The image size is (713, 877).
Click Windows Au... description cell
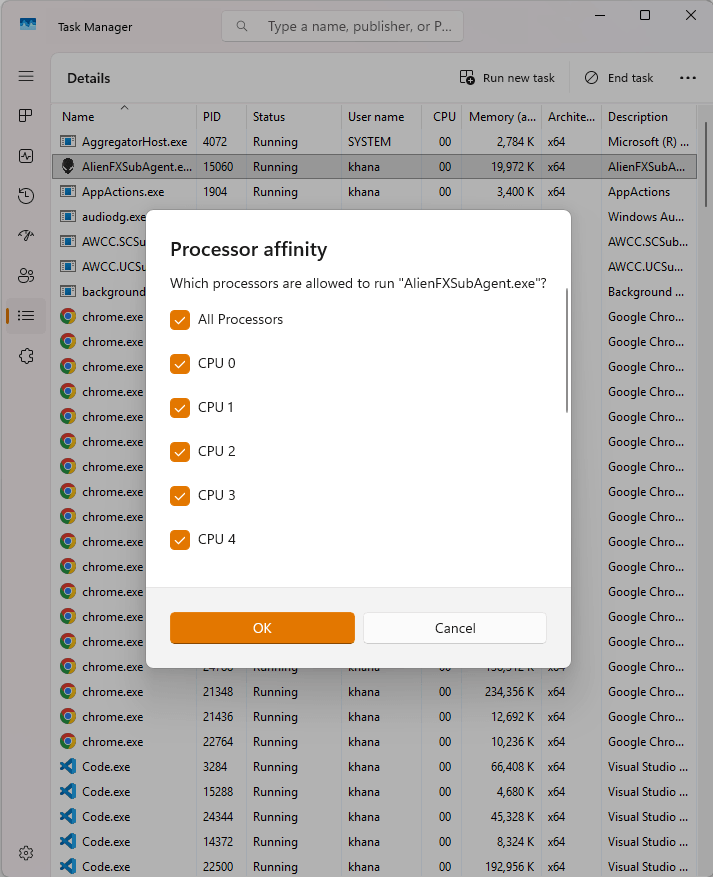[x=645, y=216]
